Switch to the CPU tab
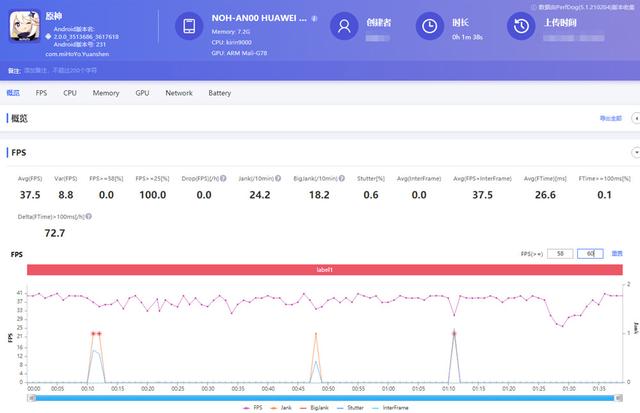This screenshot has height=413, width=640. (x=70, y=93)
